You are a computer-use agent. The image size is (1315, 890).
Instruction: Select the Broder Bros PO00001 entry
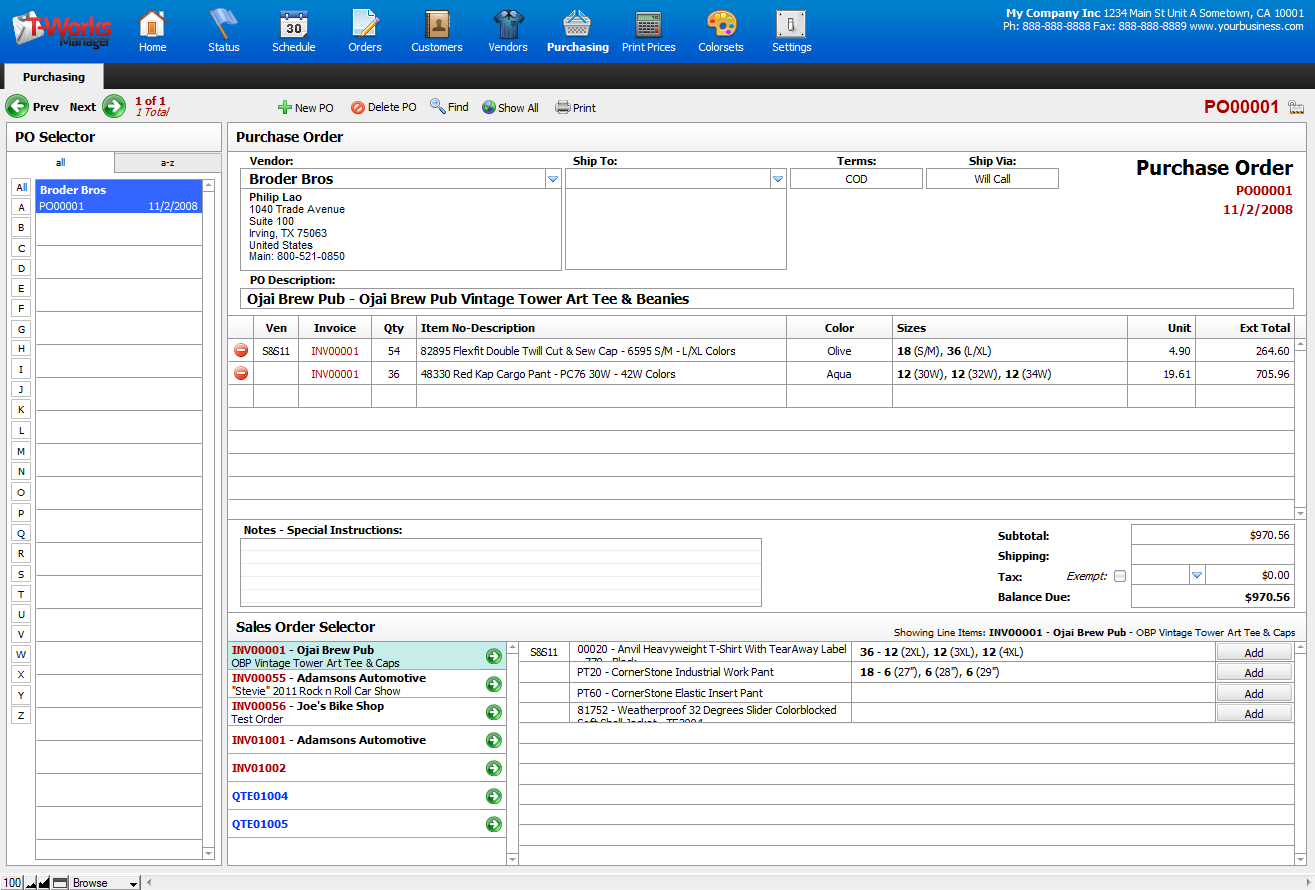coord(119,197)
